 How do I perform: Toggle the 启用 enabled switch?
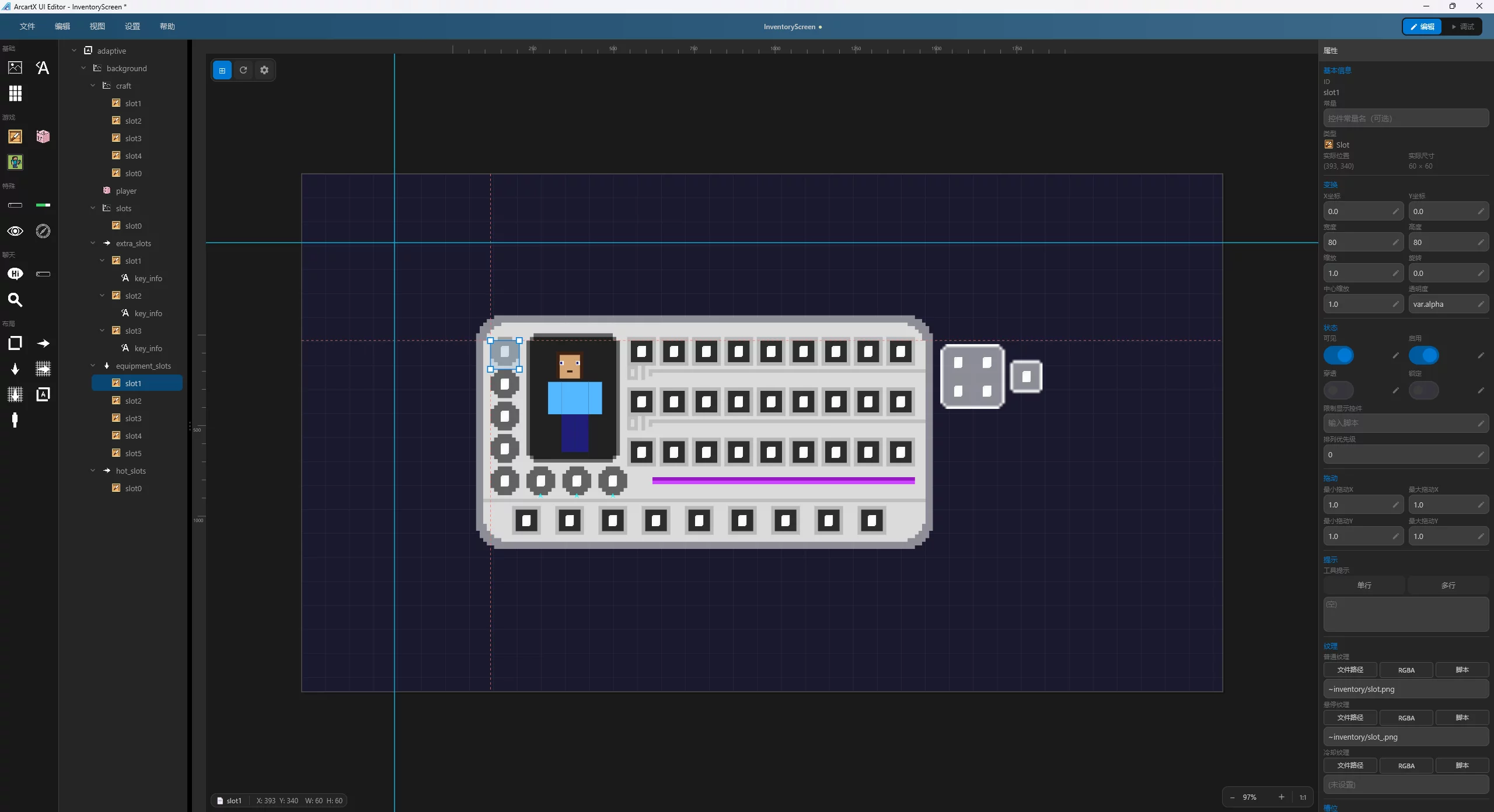pyautogui.click(x=1423, y=355)
